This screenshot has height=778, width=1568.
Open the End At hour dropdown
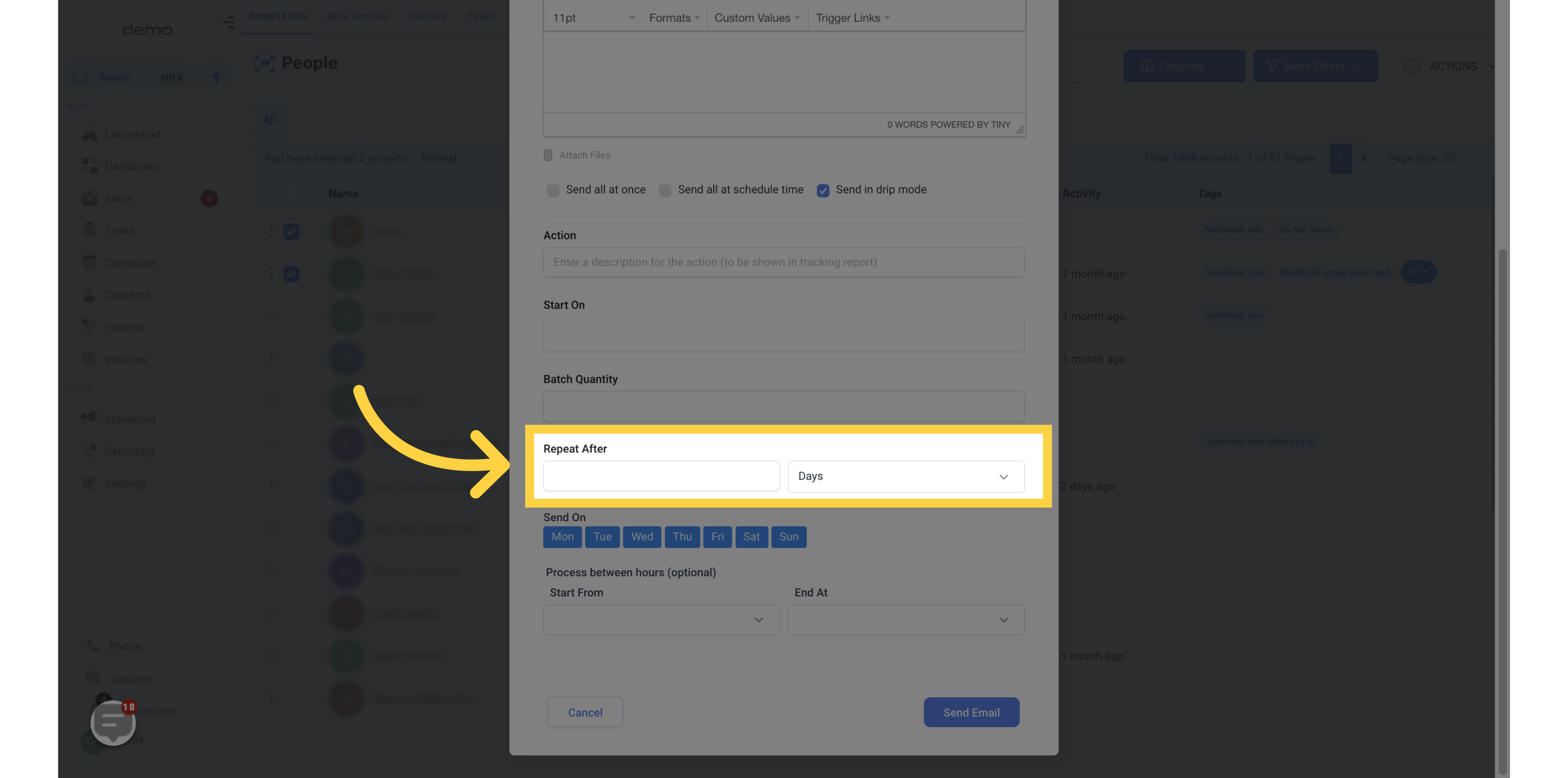pos(906,620)
